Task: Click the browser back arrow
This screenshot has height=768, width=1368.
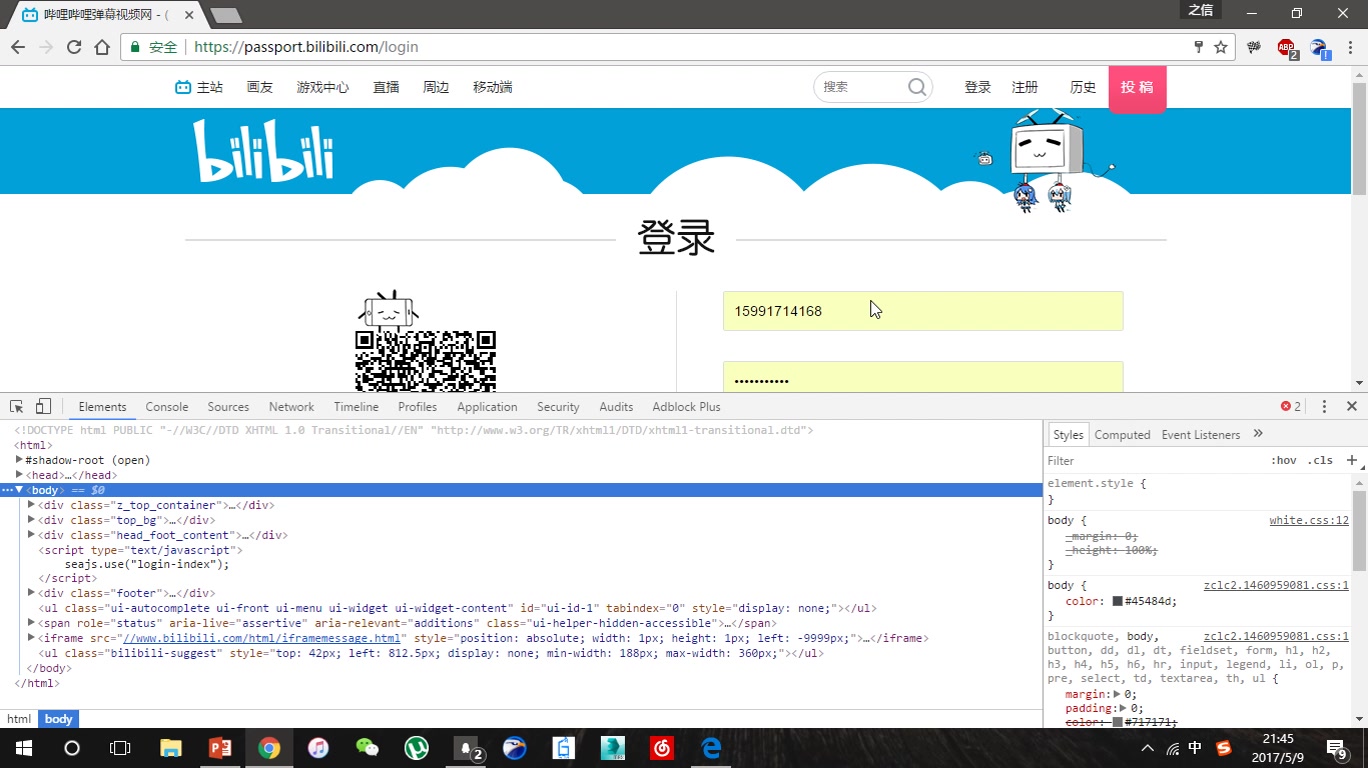Action: point(17,47)
